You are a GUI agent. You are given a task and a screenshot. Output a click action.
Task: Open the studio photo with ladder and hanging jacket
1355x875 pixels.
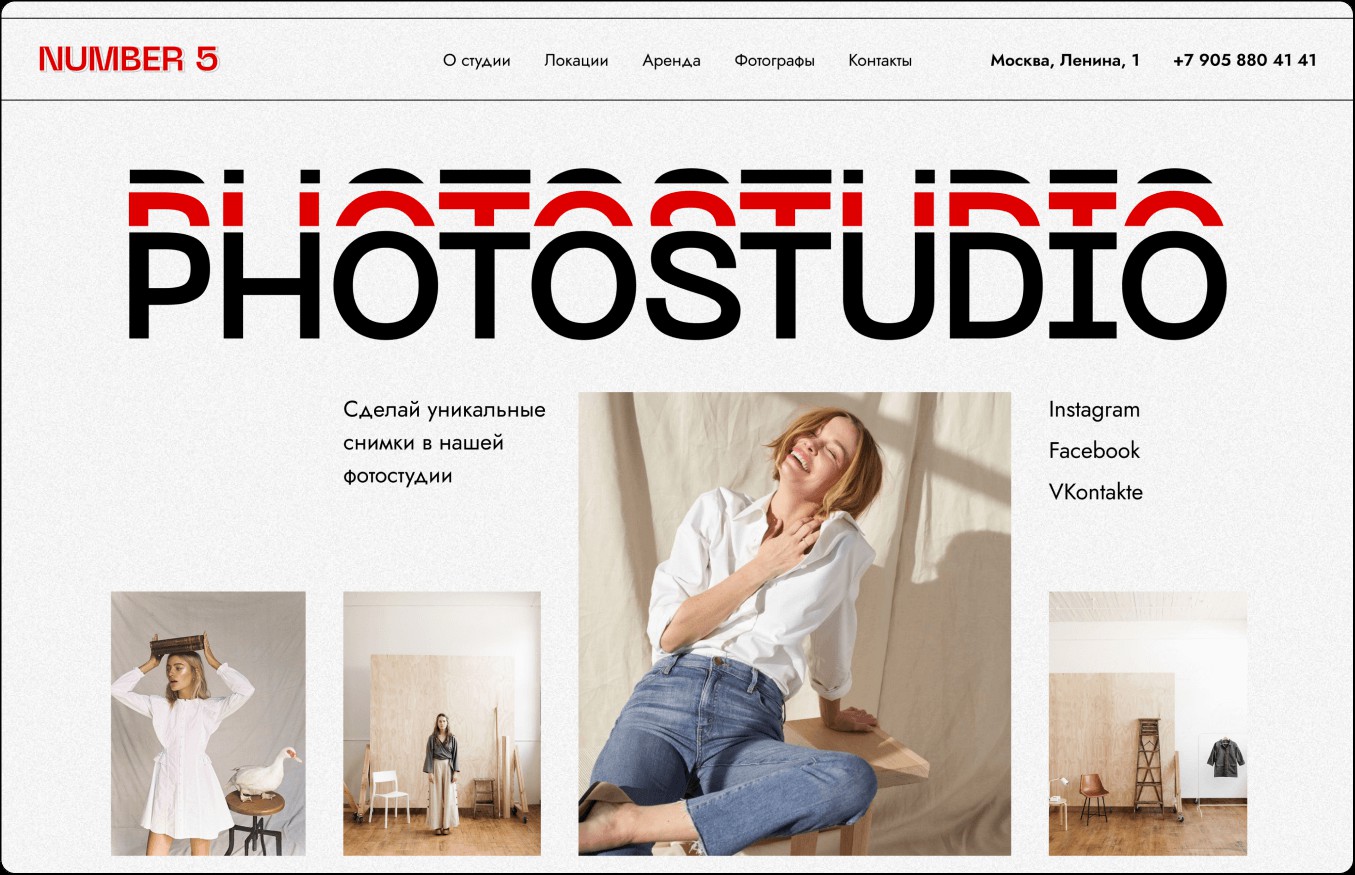pyautogui.click(x=1148, y=724)
